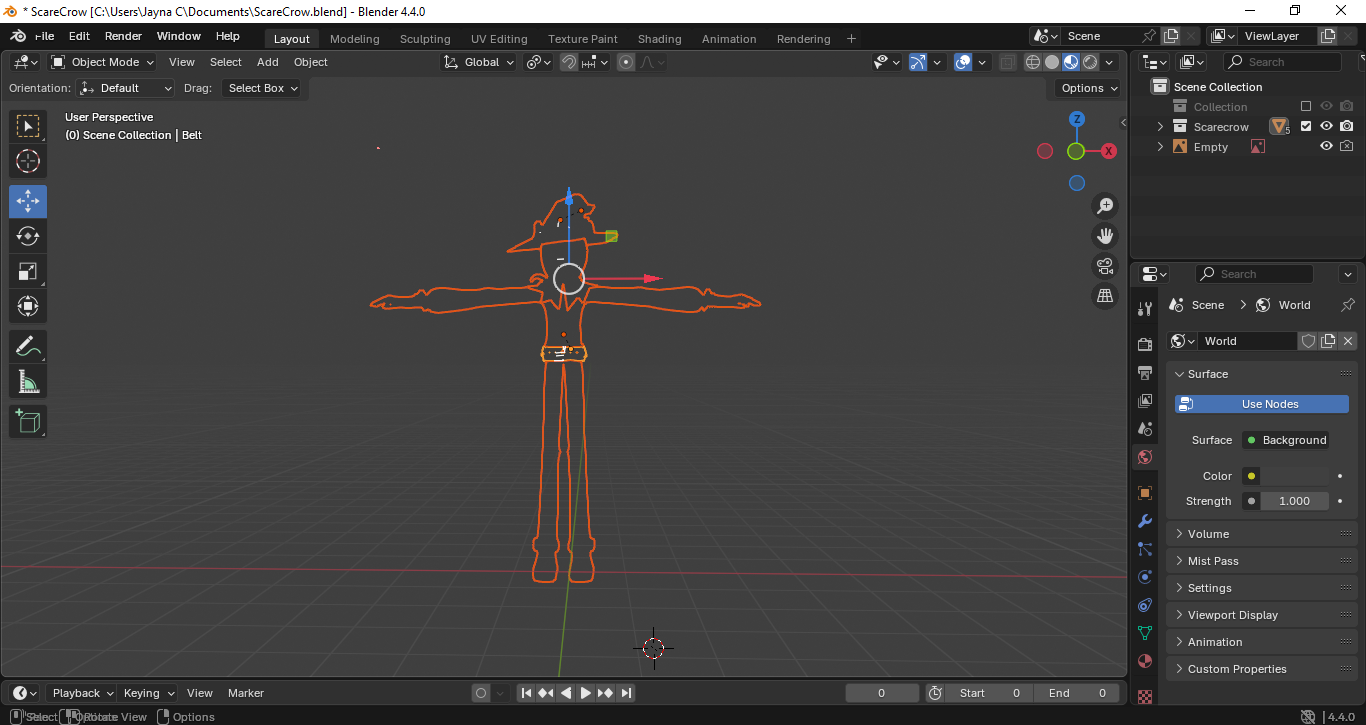Open the Output properties printer icon
This screenshot has height=725, width=1366.
1145,373
